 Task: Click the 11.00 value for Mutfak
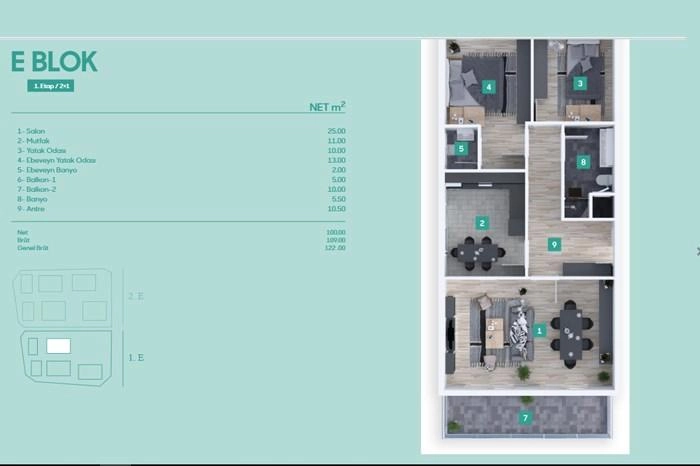(337, 141)
